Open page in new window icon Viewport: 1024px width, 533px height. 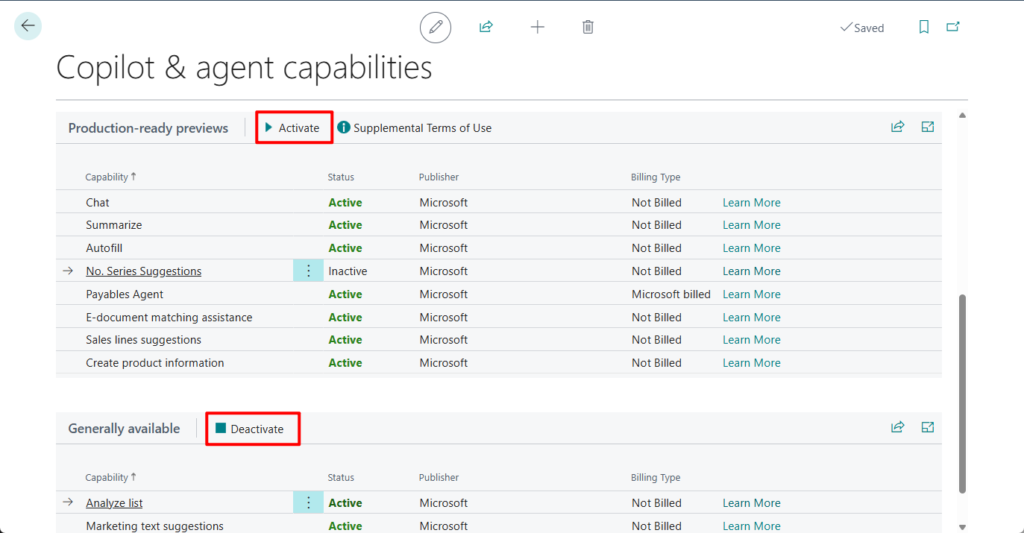[x=953, y=27]
